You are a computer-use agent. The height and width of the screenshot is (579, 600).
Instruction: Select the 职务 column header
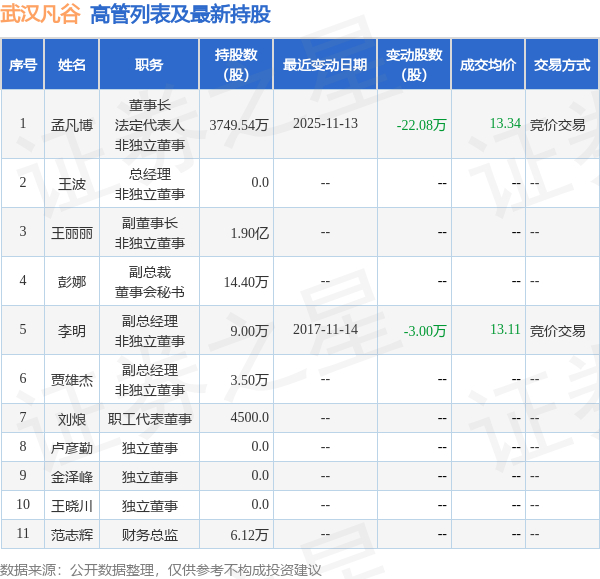149,65
